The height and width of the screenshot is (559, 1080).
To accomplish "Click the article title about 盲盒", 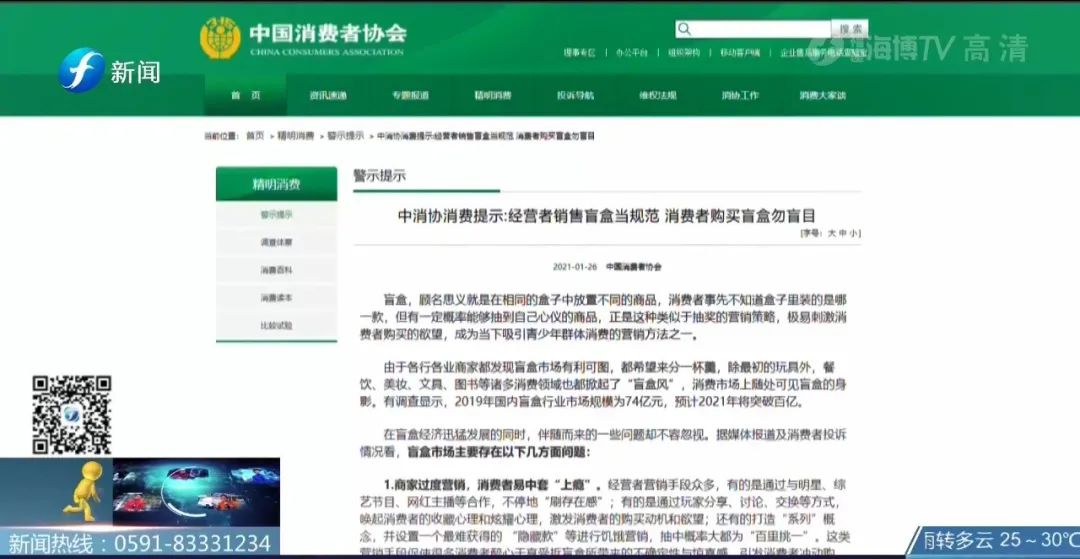I will [607, 215].
